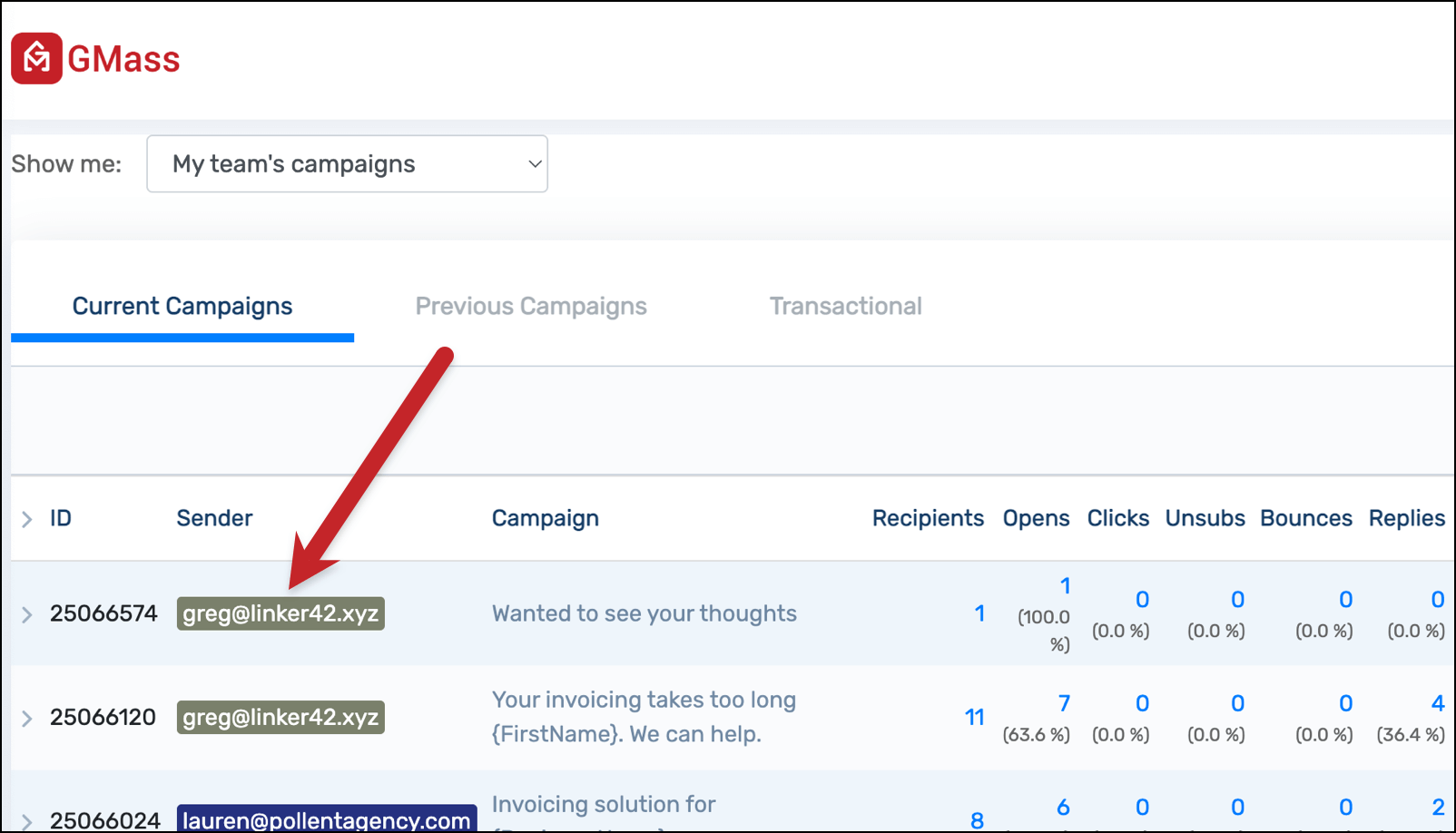Sort by the Replies column header
Screen dimensions: 1456x833
(1407, 518)
